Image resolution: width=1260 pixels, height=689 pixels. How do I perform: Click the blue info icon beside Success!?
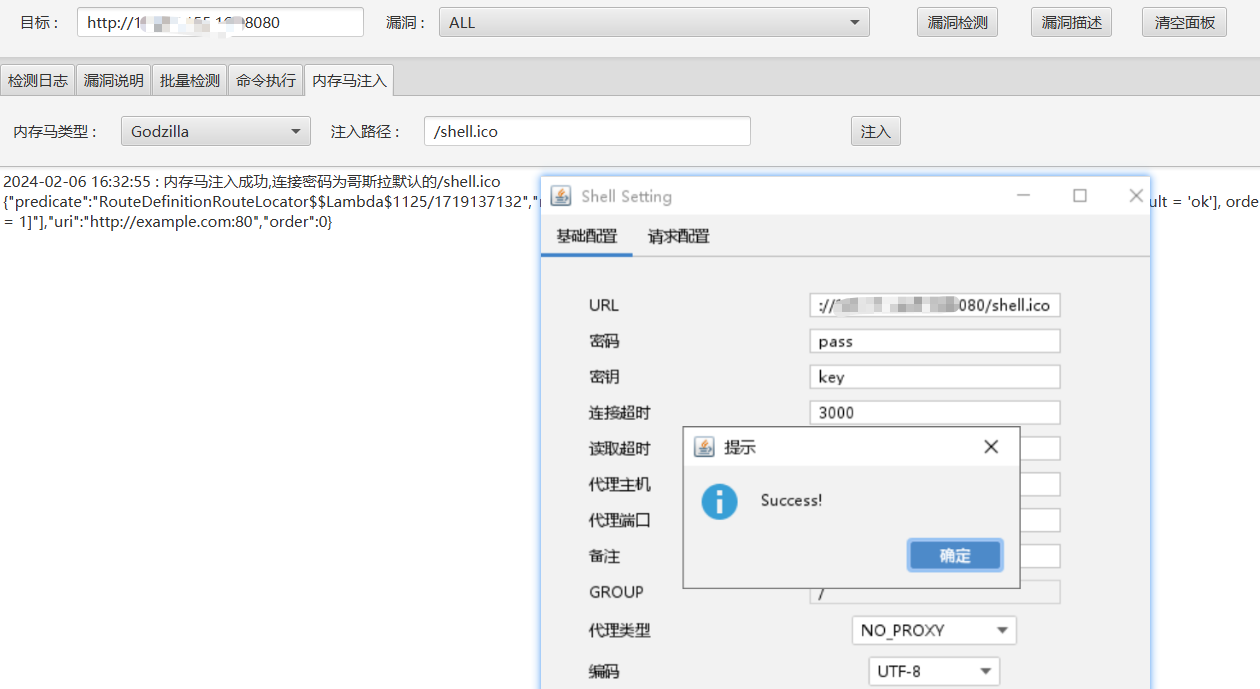(719, 501)
